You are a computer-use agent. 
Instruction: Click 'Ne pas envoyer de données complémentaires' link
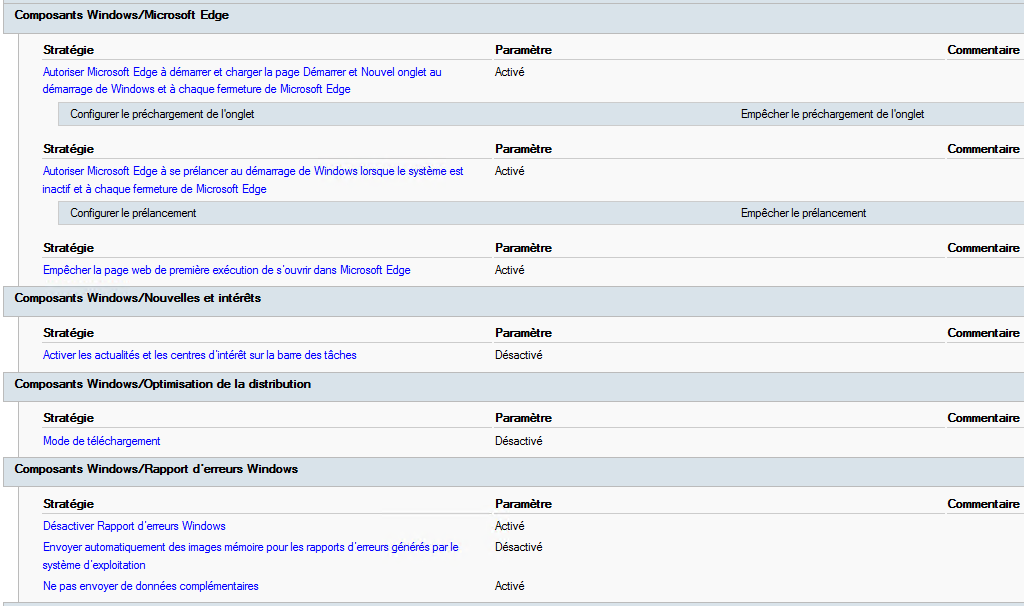[150, 586]
